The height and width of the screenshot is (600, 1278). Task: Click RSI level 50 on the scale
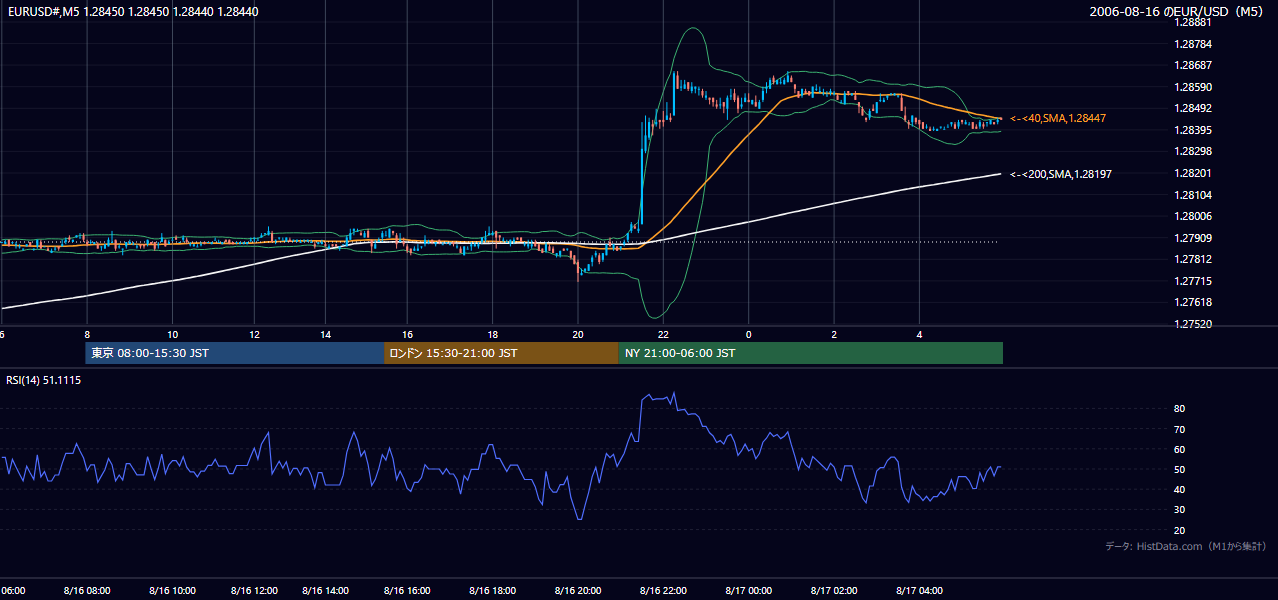1180,469
